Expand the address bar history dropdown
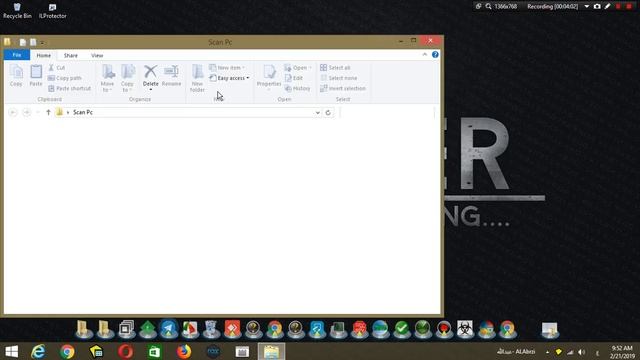The image size is (640, 360). (x=317, y=112)
